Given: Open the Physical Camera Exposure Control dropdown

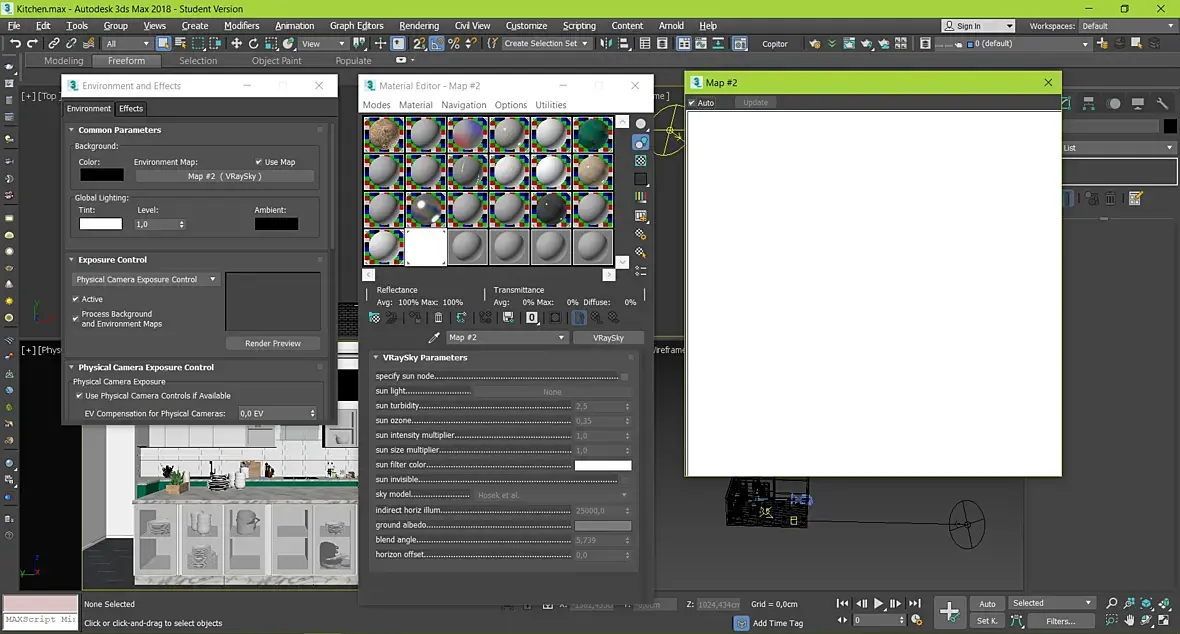Looking at the screenshot, I should 145,280.
